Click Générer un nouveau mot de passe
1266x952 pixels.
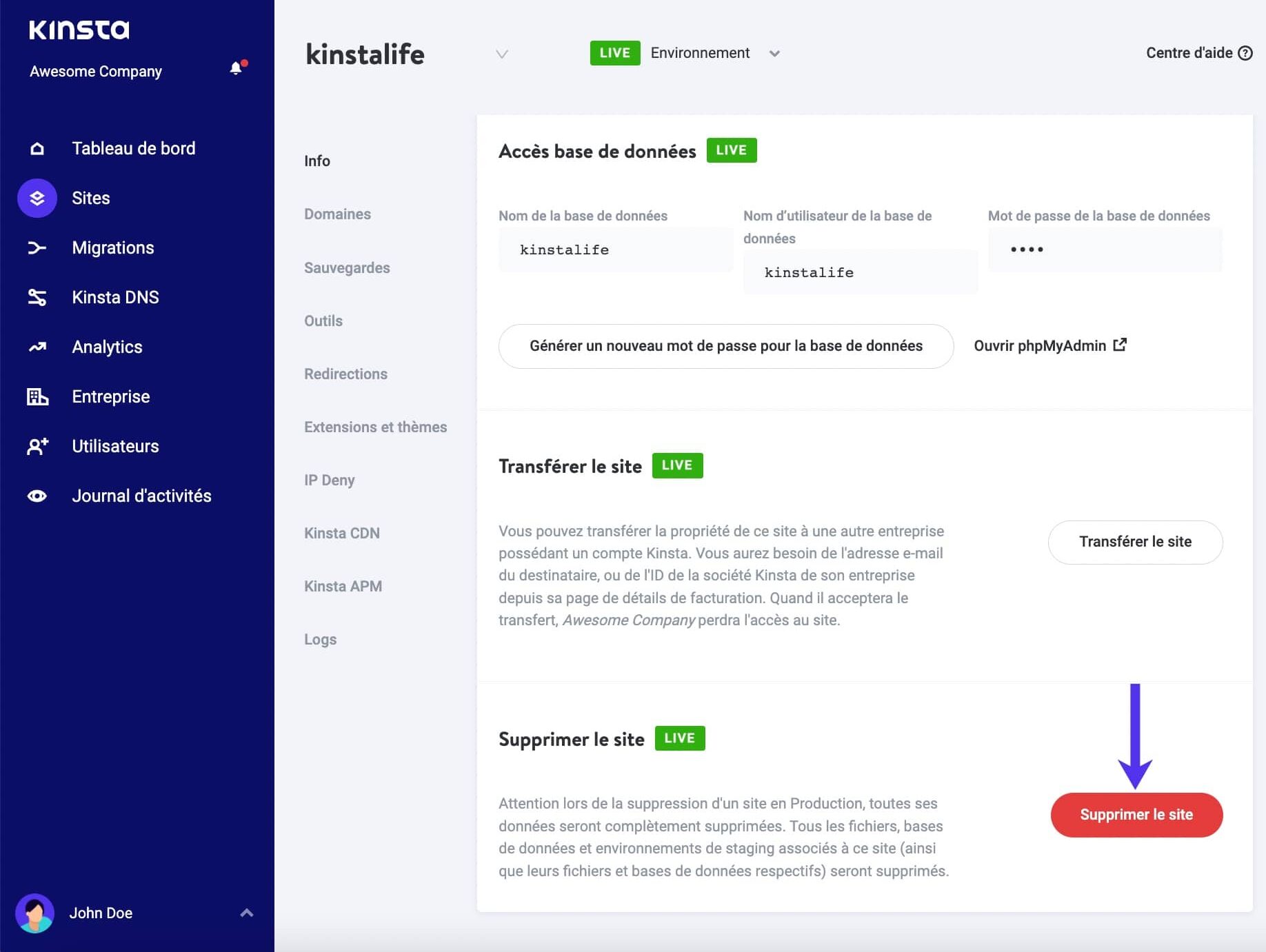pos(725,346)
